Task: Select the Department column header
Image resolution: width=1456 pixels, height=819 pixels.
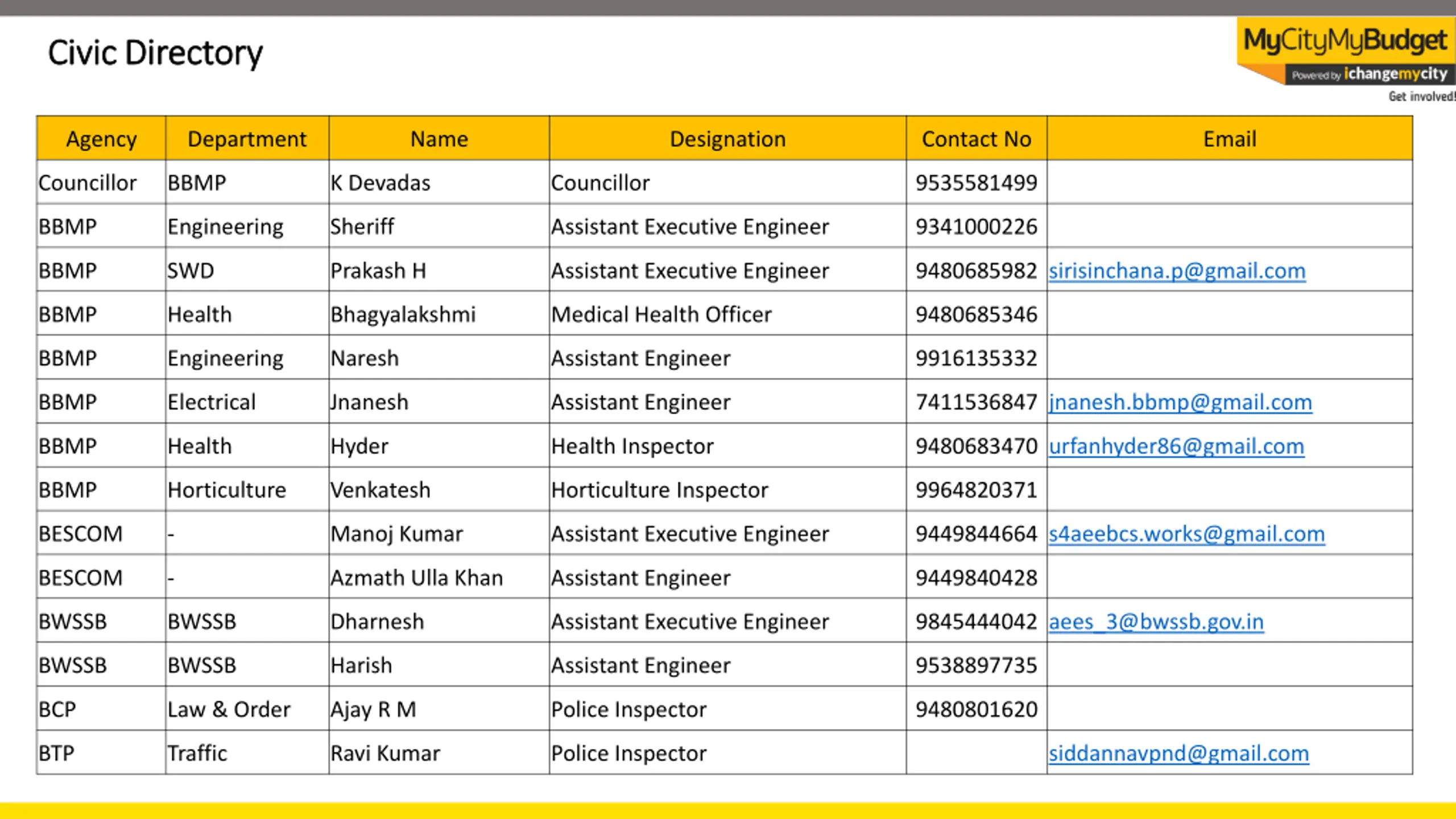Action: (x=247, y=138)
